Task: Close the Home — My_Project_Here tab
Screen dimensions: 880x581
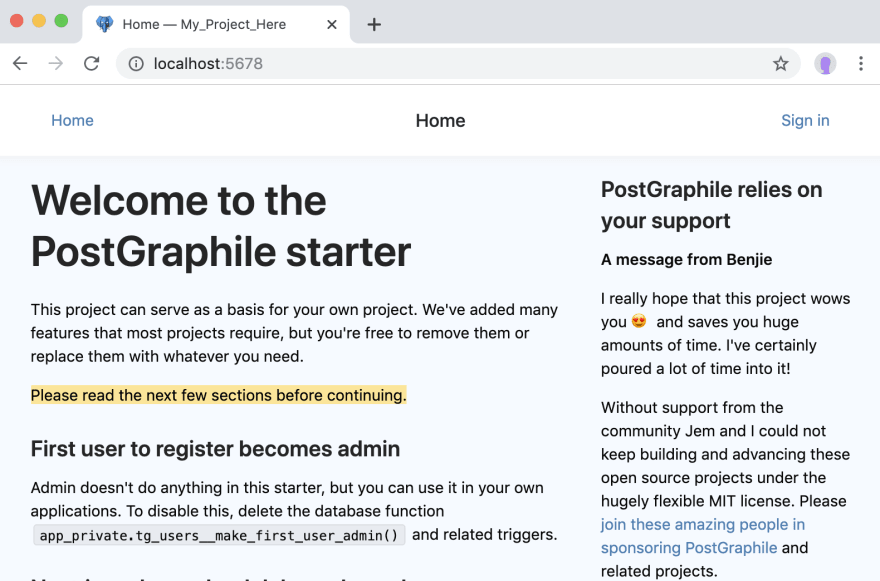Action: point(332,25)
